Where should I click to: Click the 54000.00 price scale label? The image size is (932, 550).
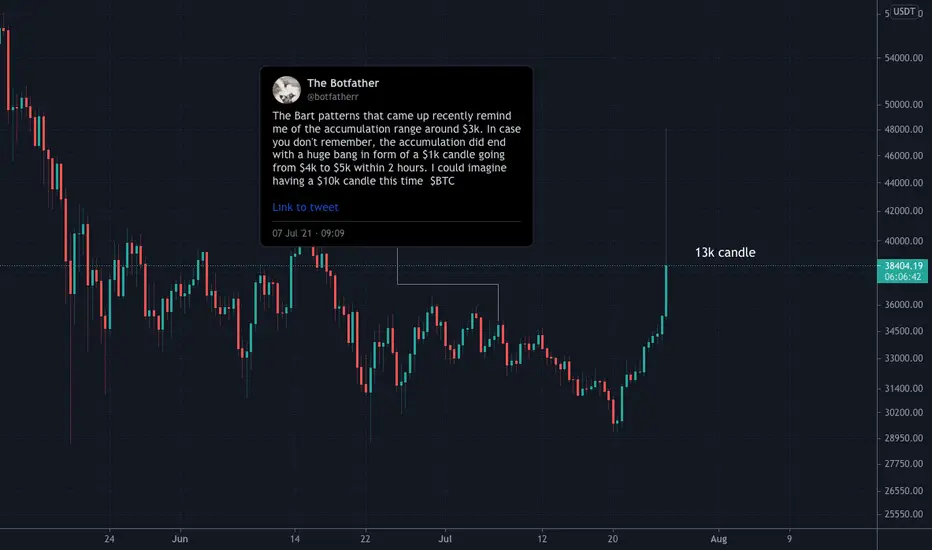point(903,58)
